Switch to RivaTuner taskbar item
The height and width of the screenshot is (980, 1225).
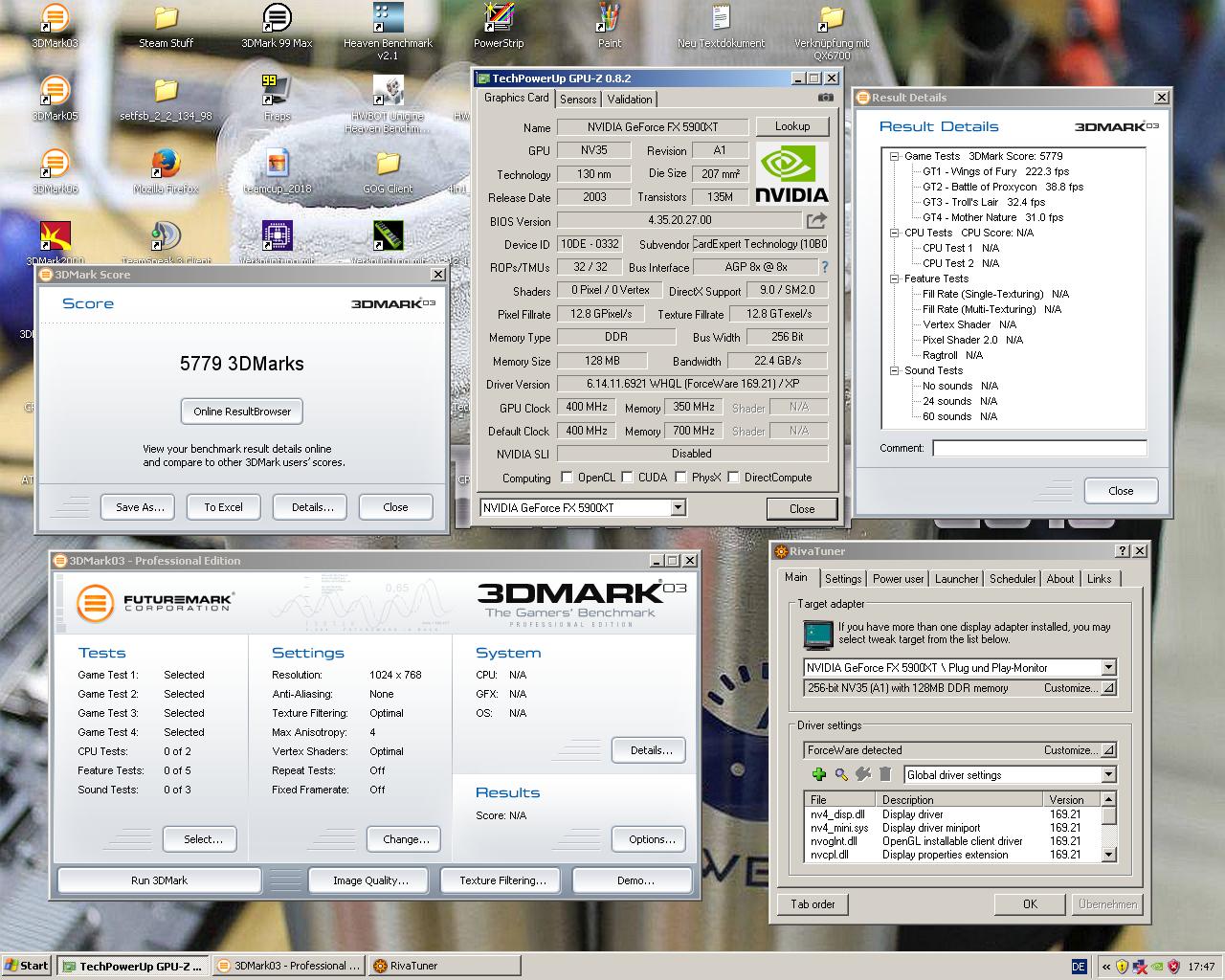click(x=445, y=966)
